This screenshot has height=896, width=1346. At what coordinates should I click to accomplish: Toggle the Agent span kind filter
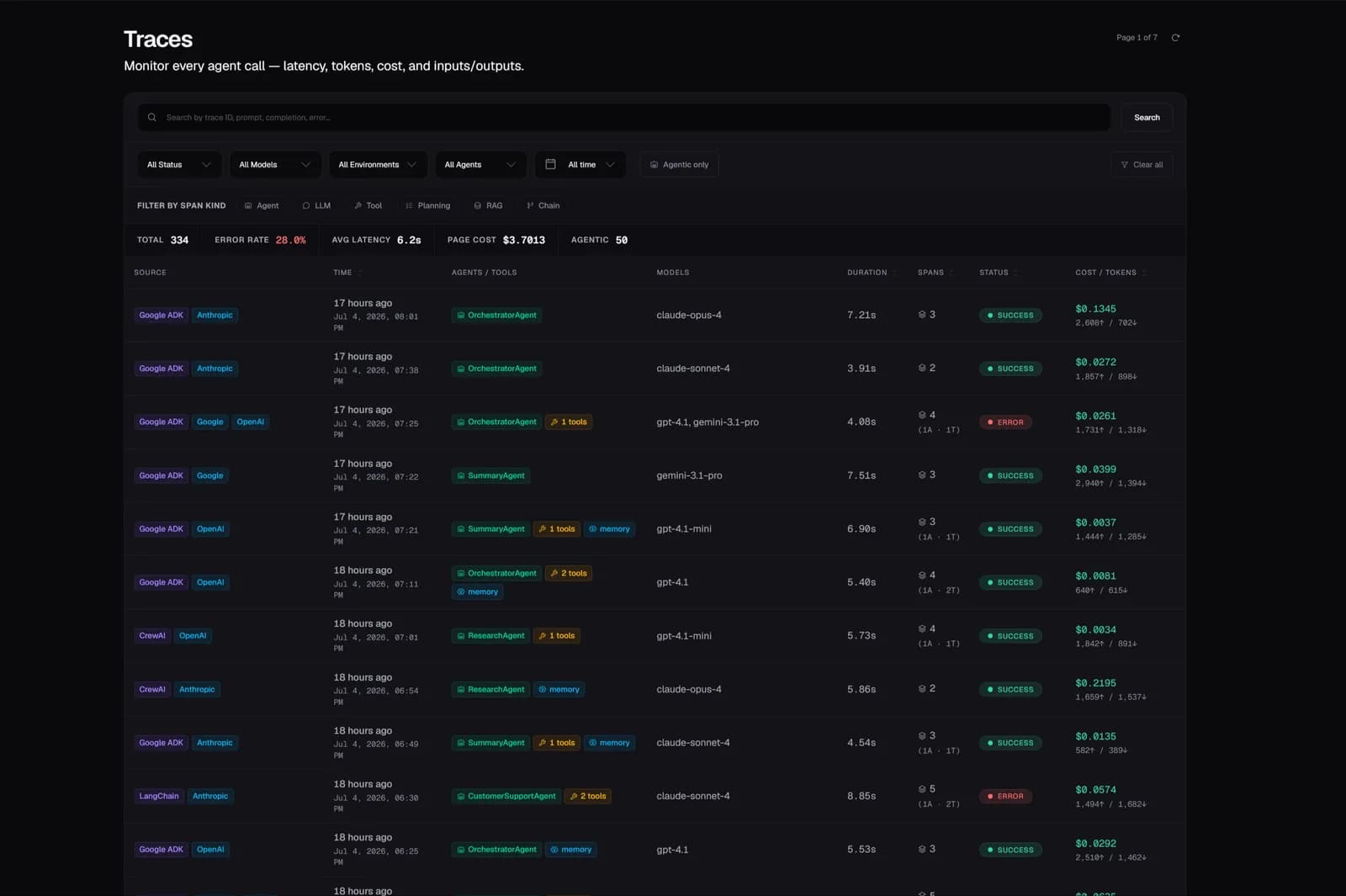click(x=262, y=205)
